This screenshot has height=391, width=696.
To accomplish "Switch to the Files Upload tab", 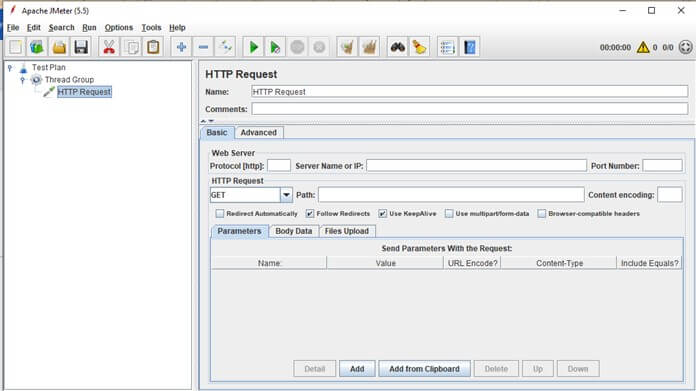I will tap(347, 231).
